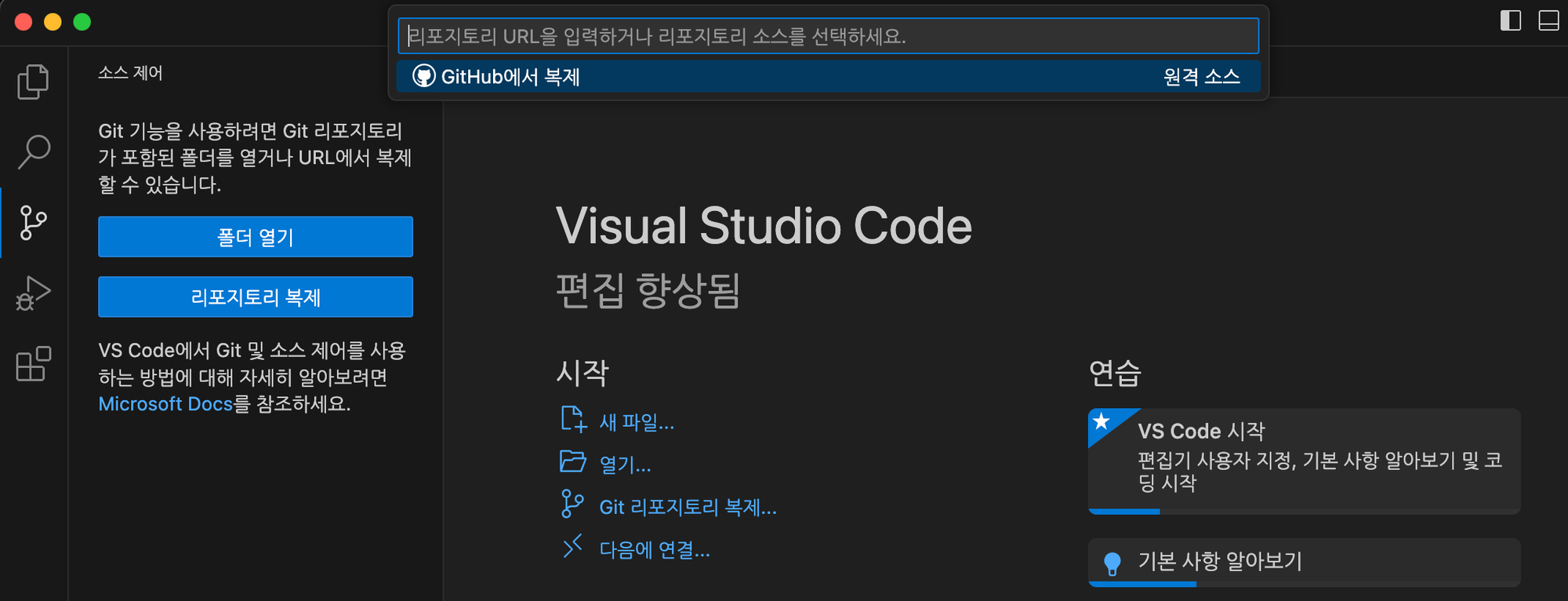Open Run and Debug view icon
Screen dimensions: 1568x601
pyautogui.click(x=33, y=293)
